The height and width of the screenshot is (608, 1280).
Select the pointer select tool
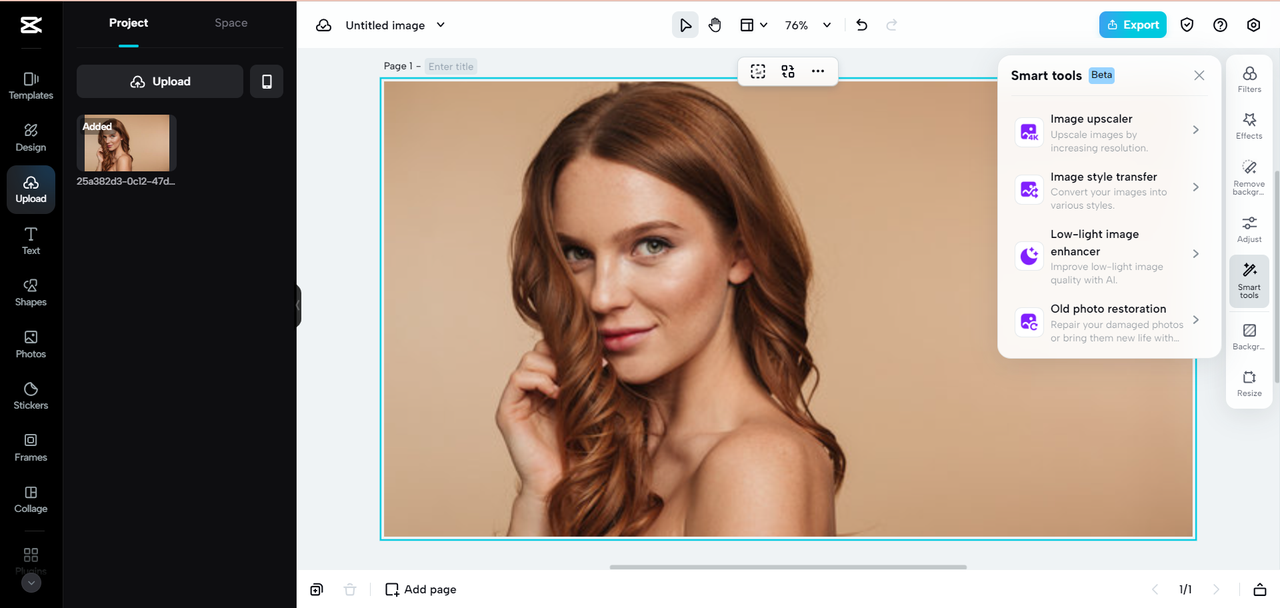tap(685, 25)
